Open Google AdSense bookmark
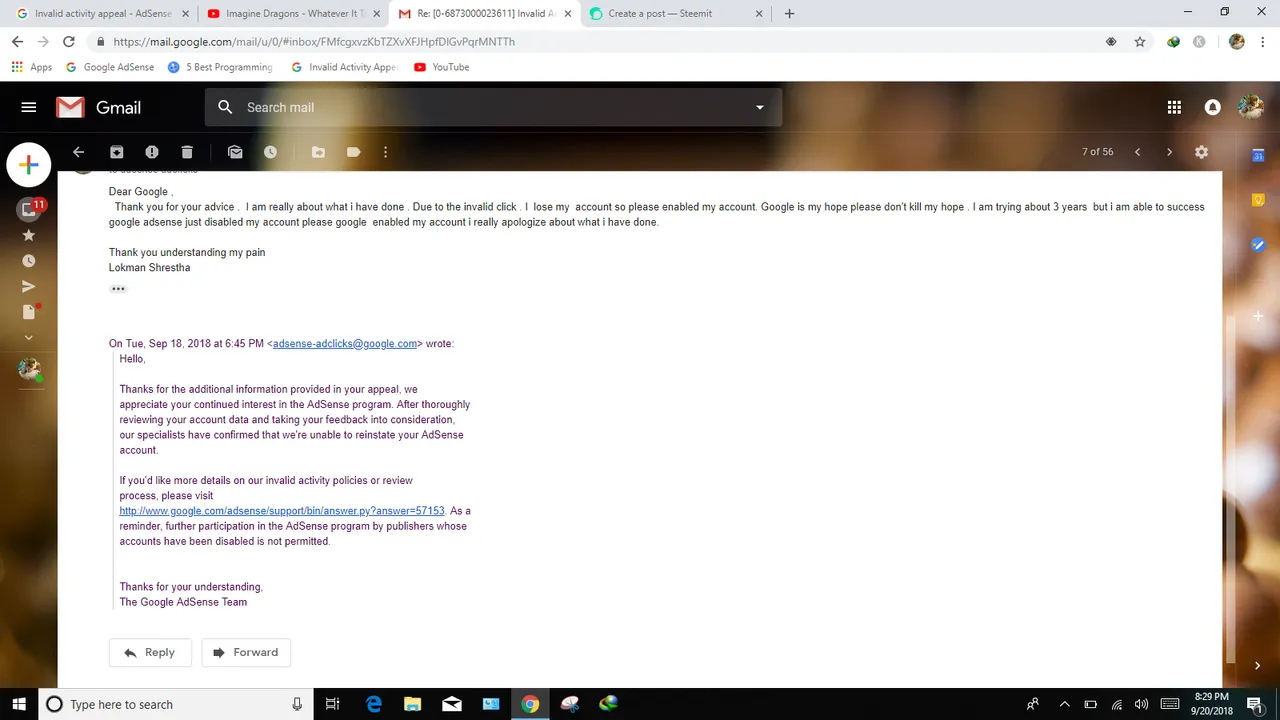The width and height of the screenshot is (1280, 720). pos(110,67)
